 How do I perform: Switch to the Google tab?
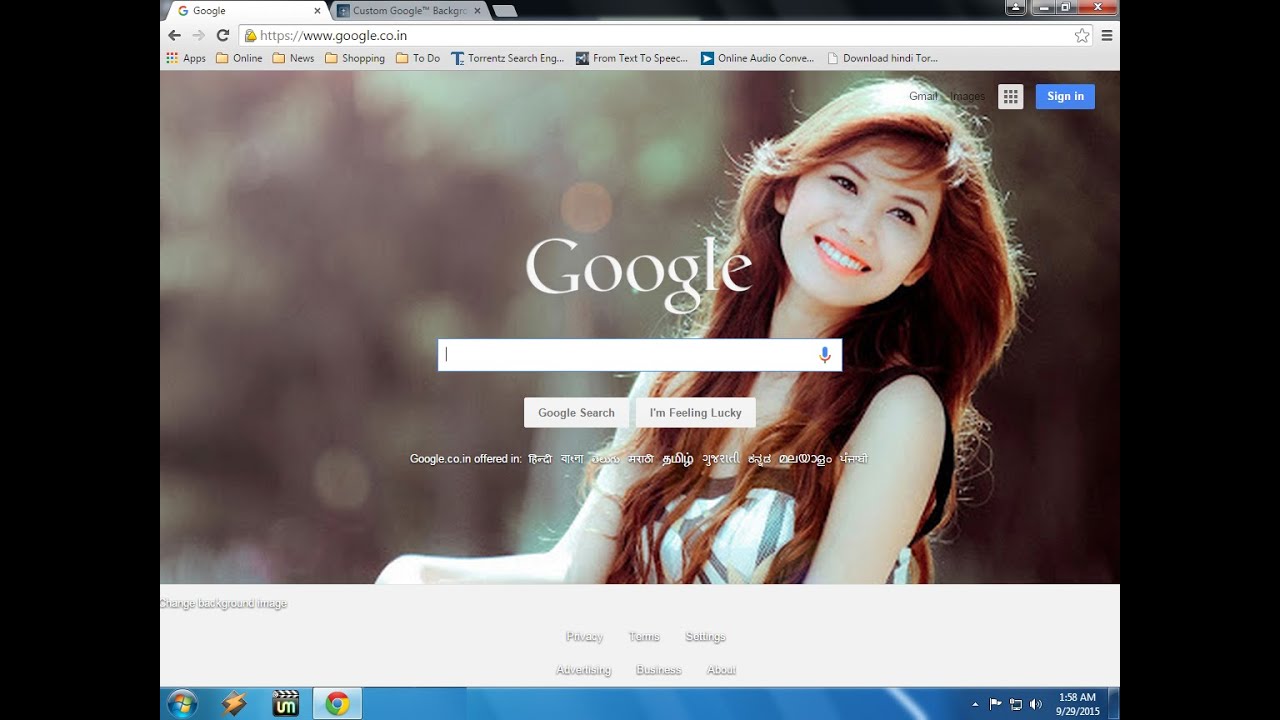[247, 11]
